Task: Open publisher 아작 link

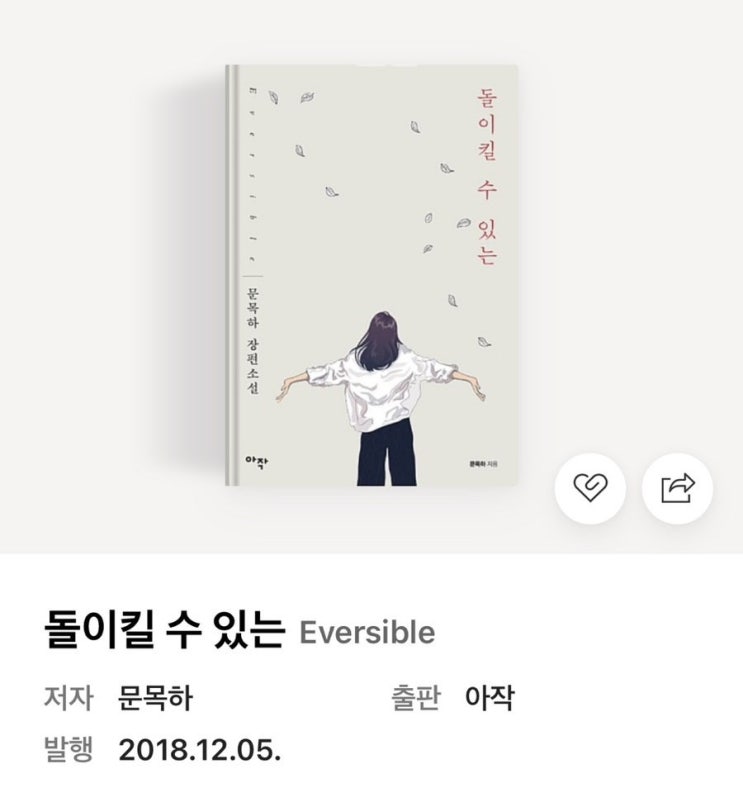Action: coord(489,697)
